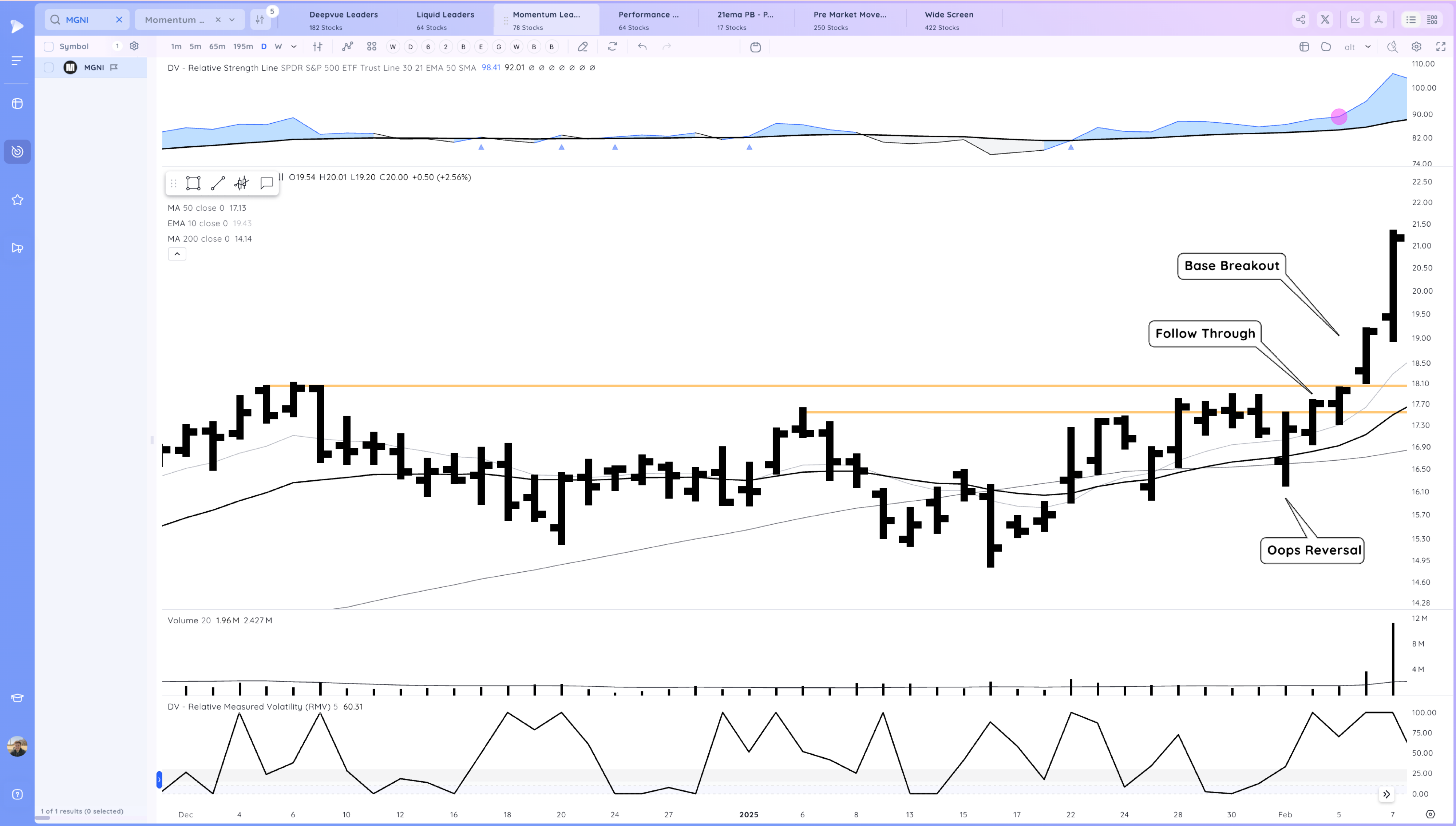Check the Symbol header select-all checkbox
The height and width of the screenshot is (826, 1456).
pyautogui.click(x=49, y=47)
